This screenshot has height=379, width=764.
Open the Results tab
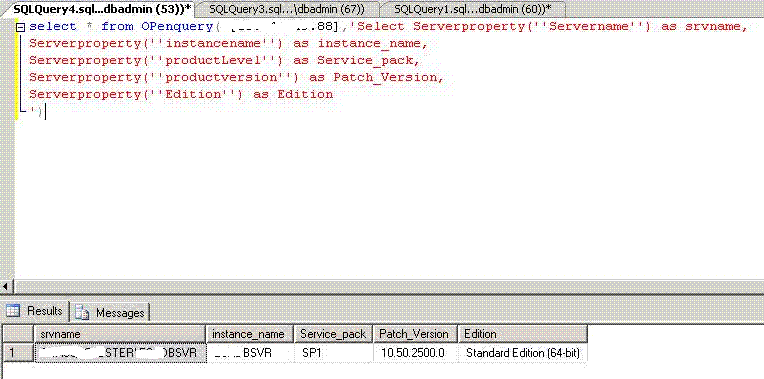pos(36,311)
